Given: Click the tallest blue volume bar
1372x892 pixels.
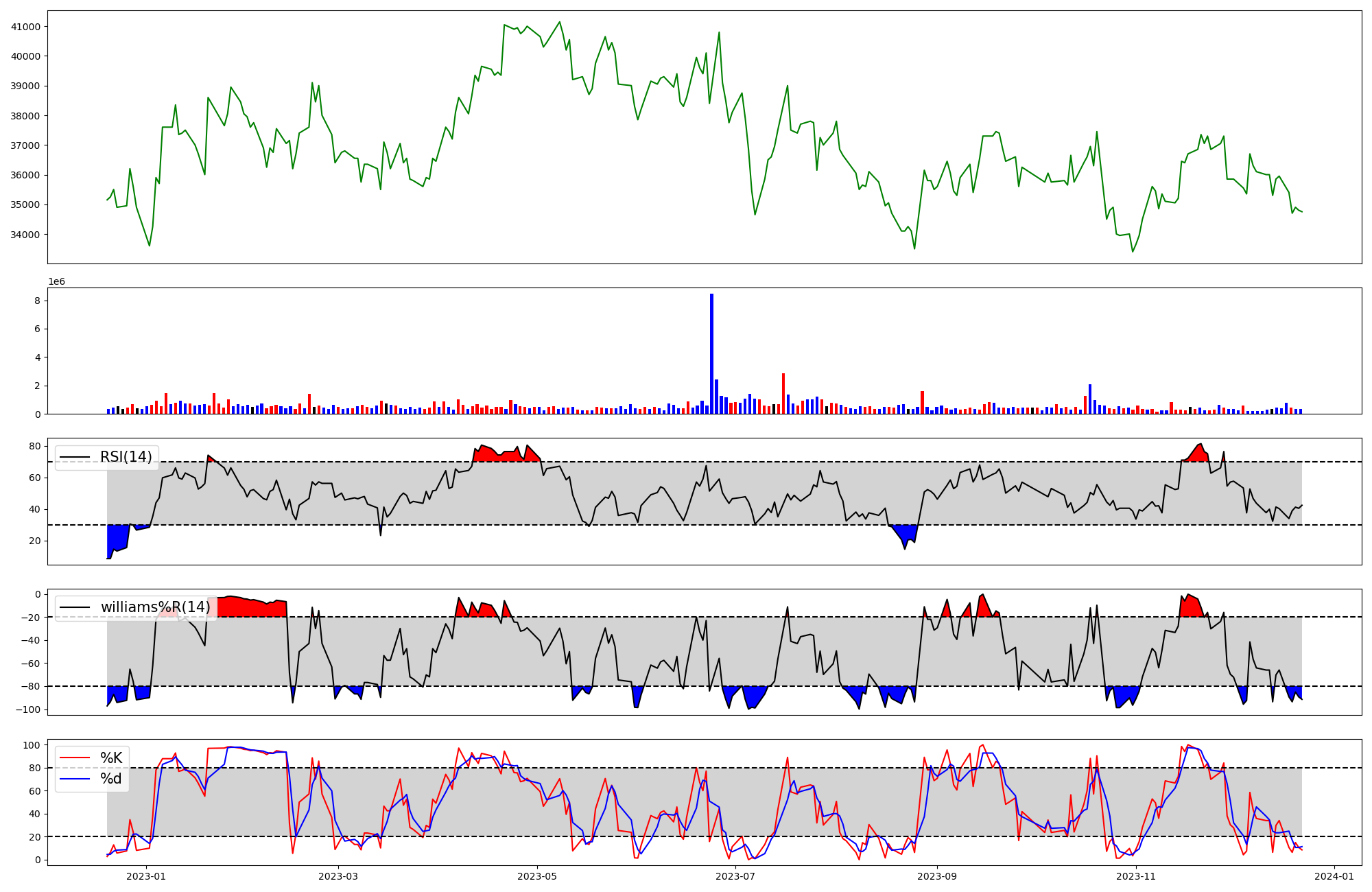Looking at the screenshot, I should [x=711, y=353].
